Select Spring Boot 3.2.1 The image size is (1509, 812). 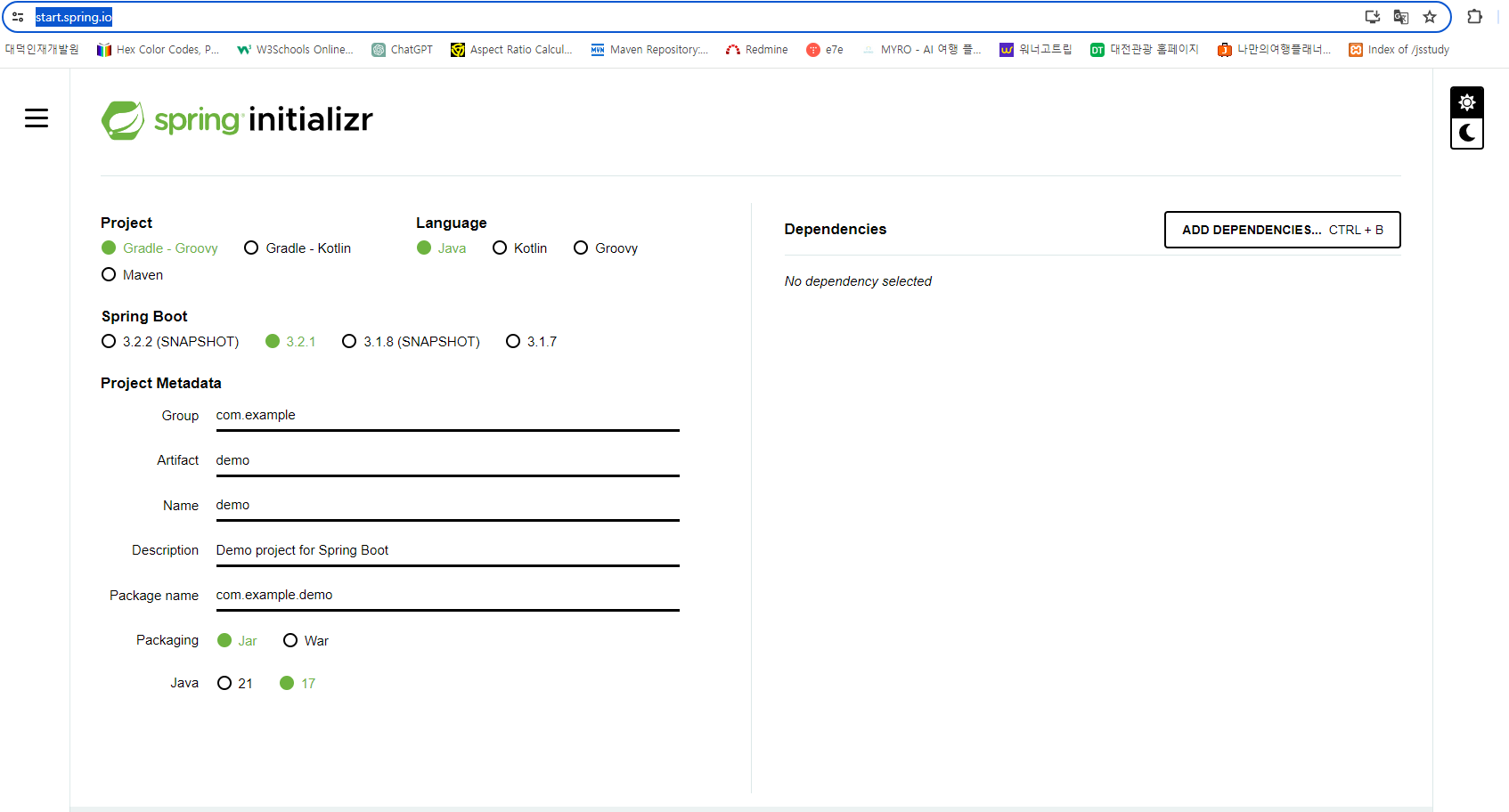click(x=290, y=342)
